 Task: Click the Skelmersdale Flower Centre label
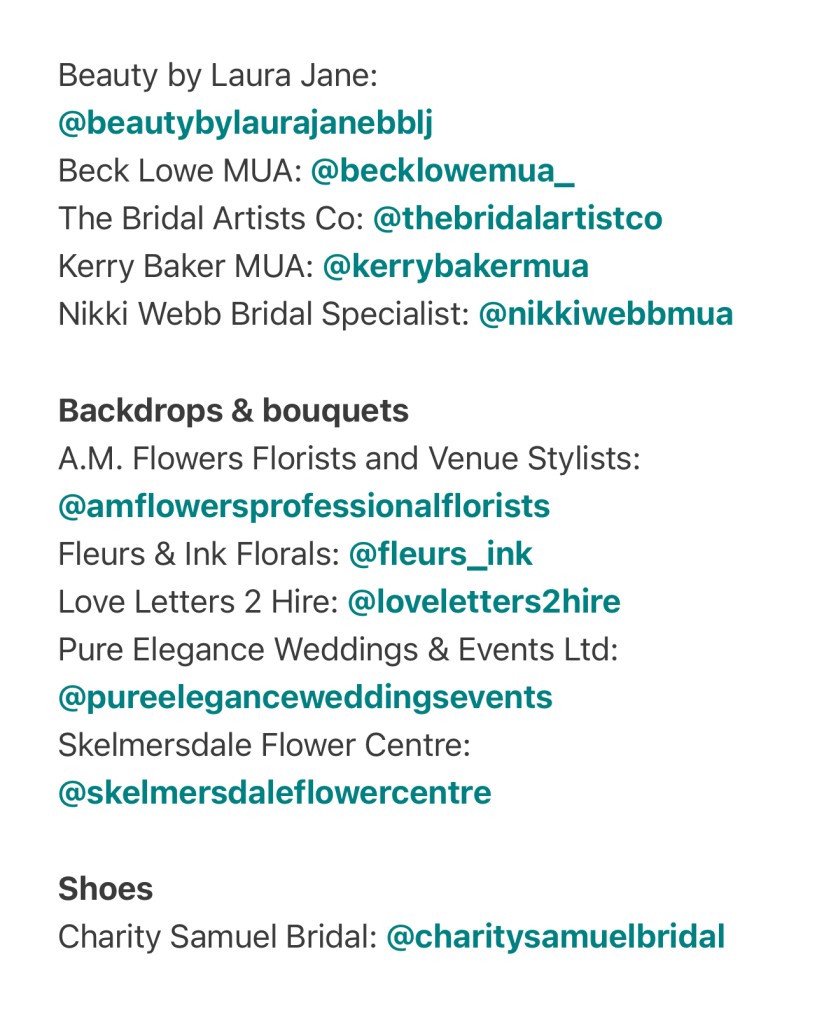pyautogui.click(x=264, y=745)
